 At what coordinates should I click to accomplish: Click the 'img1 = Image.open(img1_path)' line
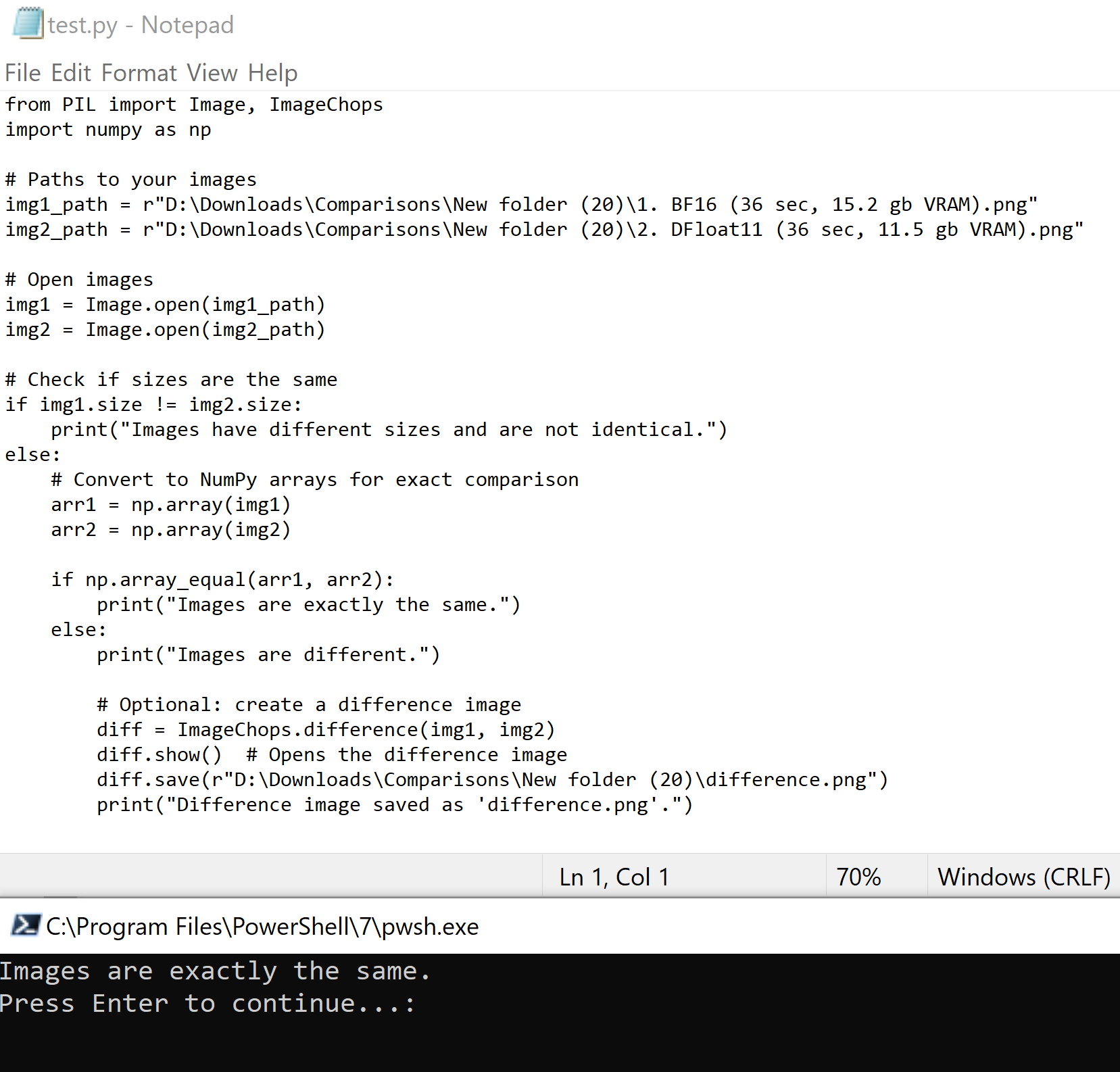click(166, 305)
